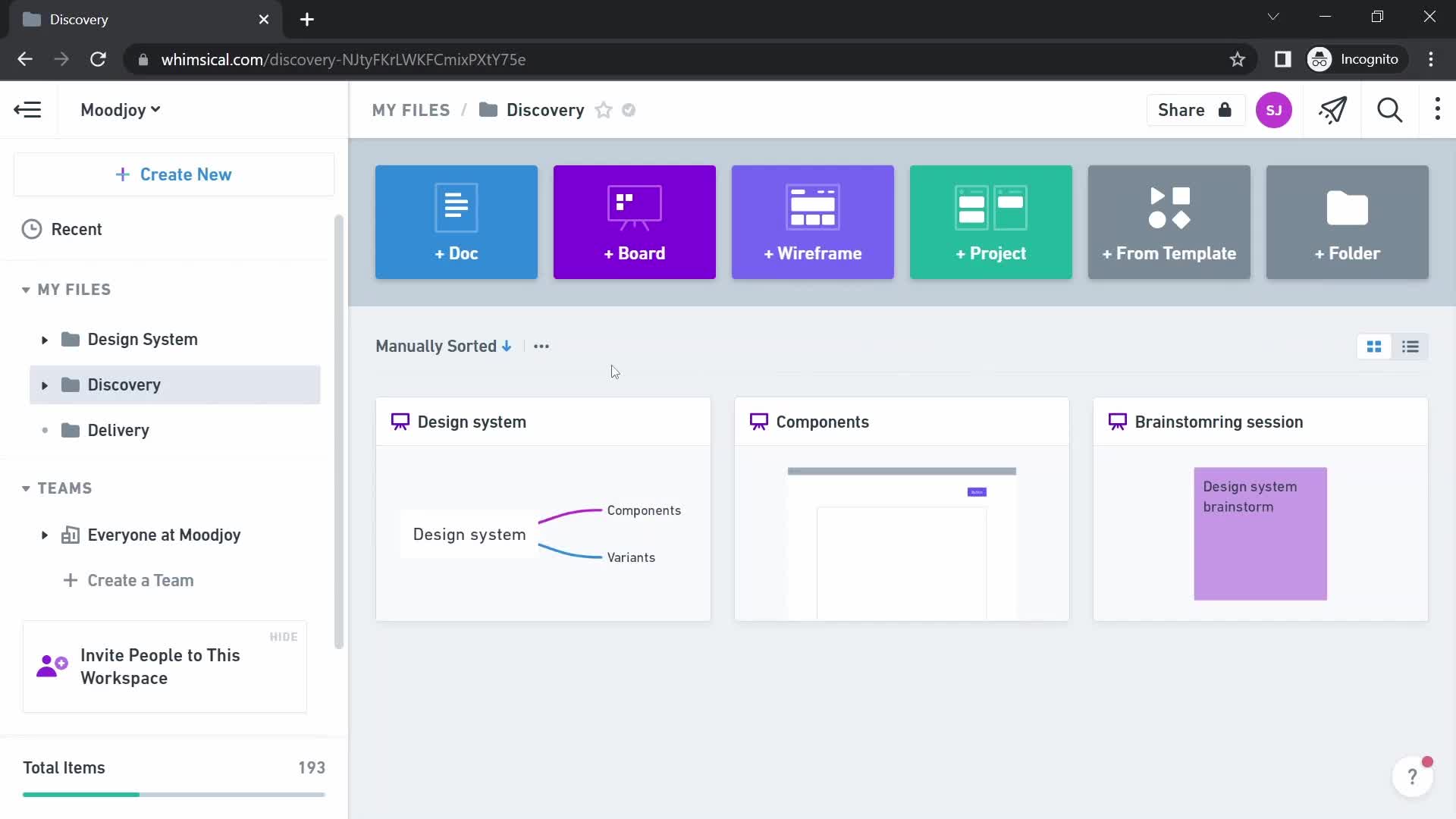Viewport: 1456px width, 819px height.
Task: Collapse the TEAMS section
Action: coord(26,488)
